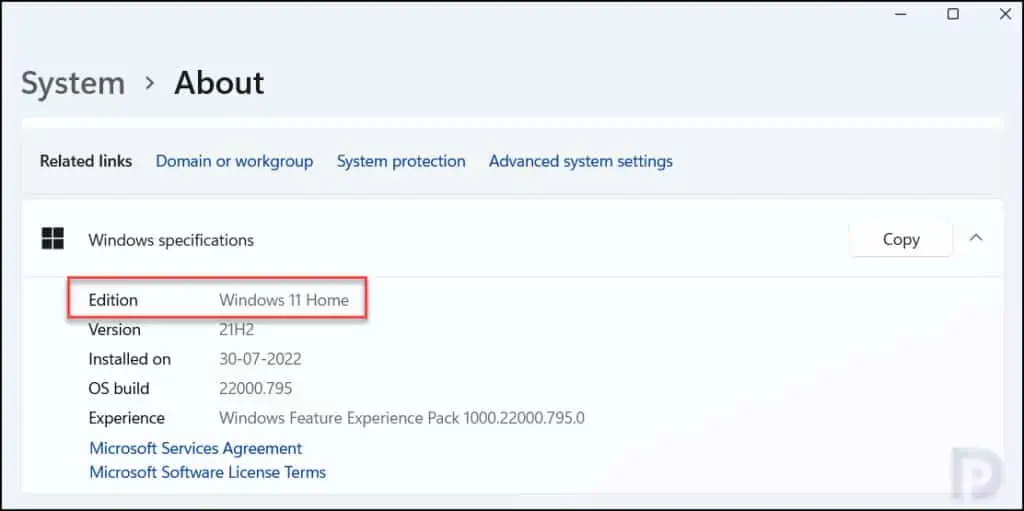
Task: Click the Edition label
Action: click(x=113, y=301)
